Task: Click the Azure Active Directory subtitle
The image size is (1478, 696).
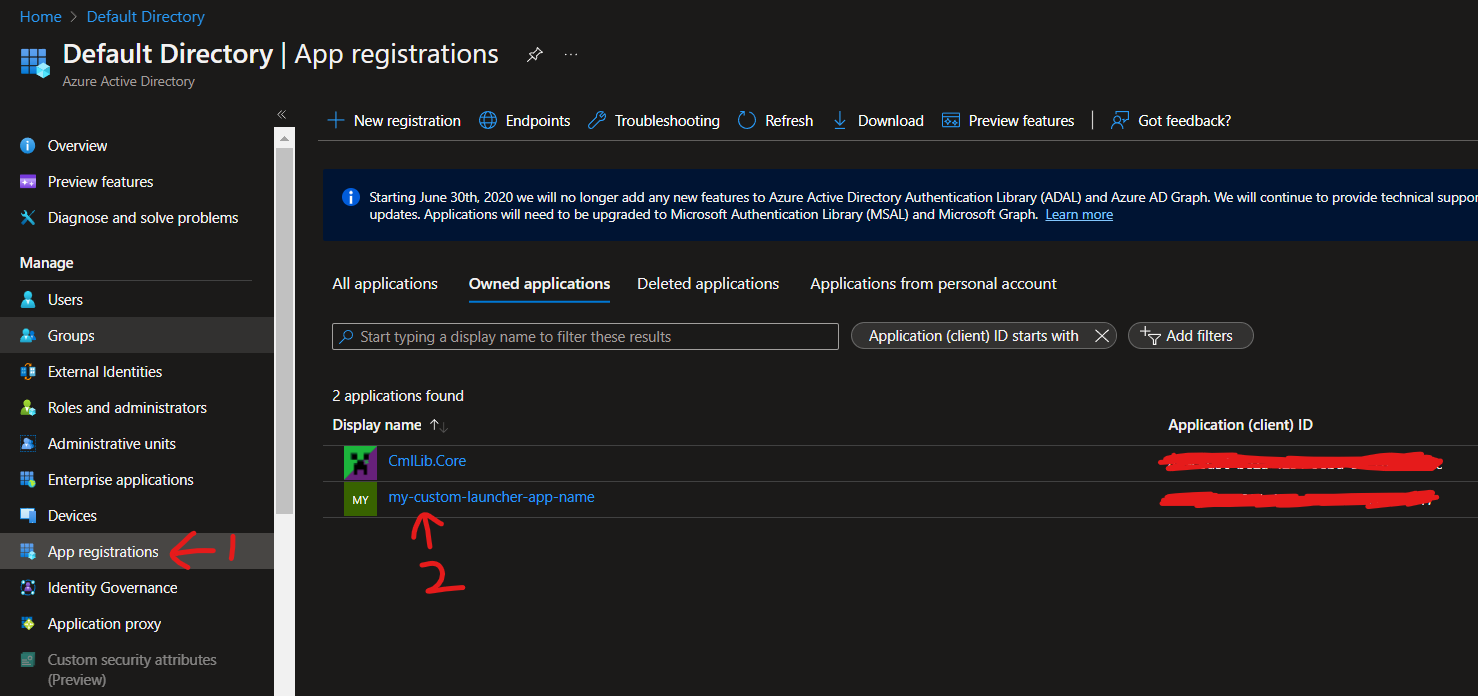Action: [129, 82]
